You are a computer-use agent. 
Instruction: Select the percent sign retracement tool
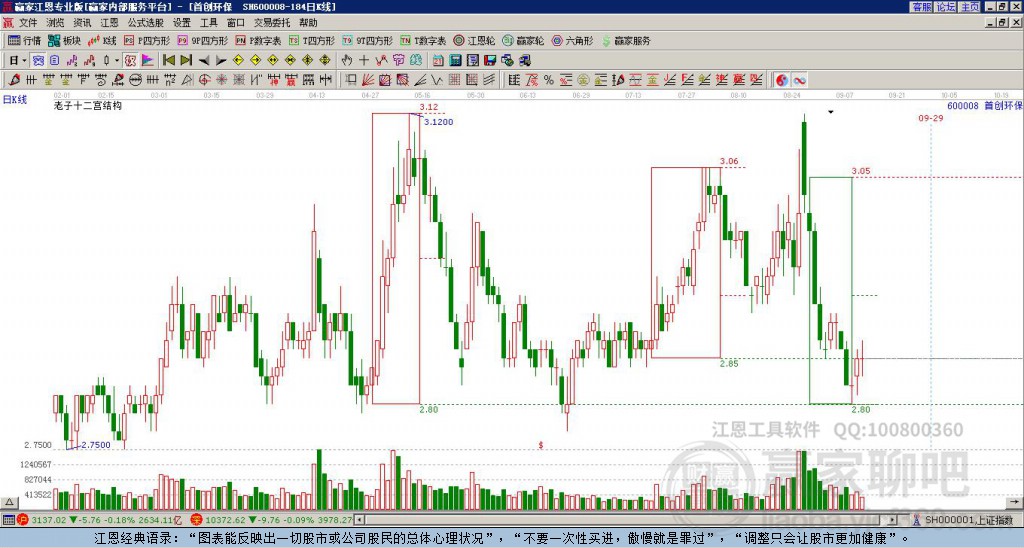pos(549,80)
